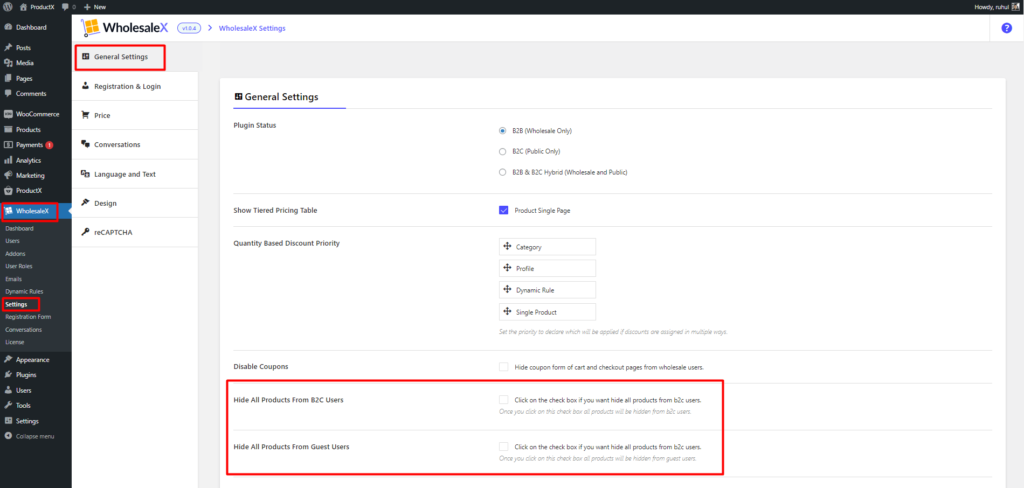Open the WholesaleX Users submenu
The height and width of the screenshot is (488, 1024).
12,241
